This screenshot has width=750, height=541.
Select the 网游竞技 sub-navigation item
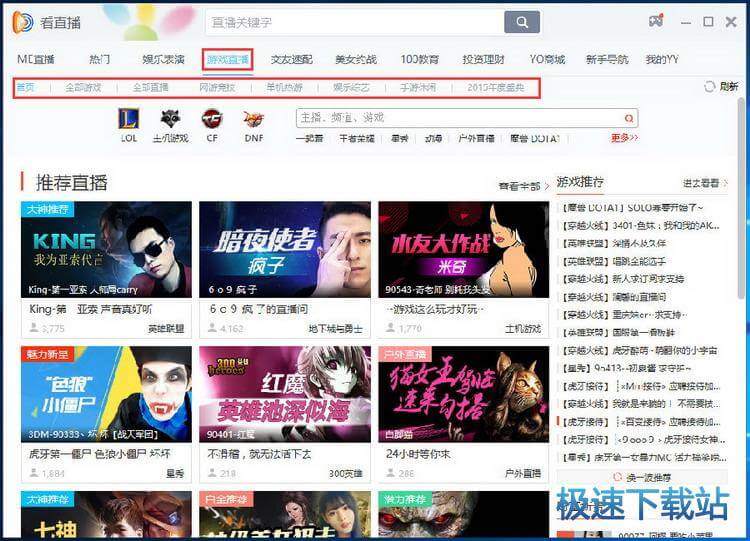[217, 88]
